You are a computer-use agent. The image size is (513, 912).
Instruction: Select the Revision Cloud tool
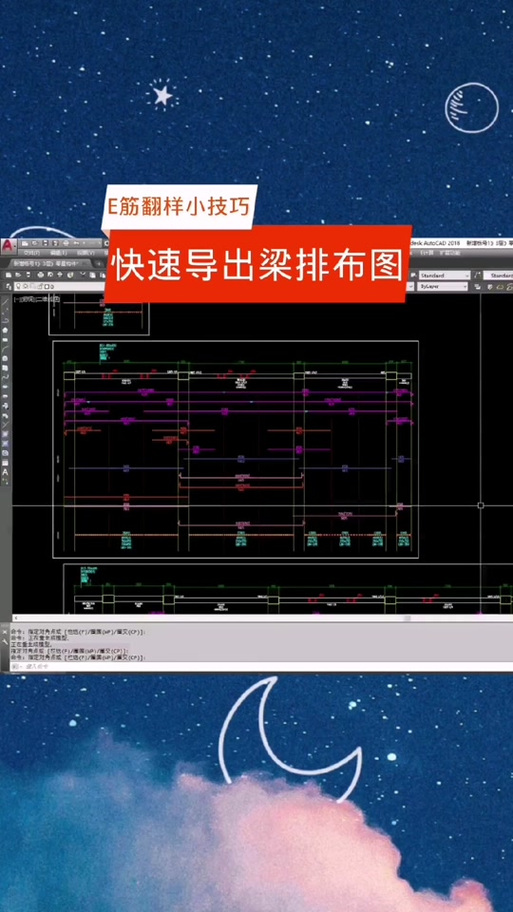click(5, 368)
